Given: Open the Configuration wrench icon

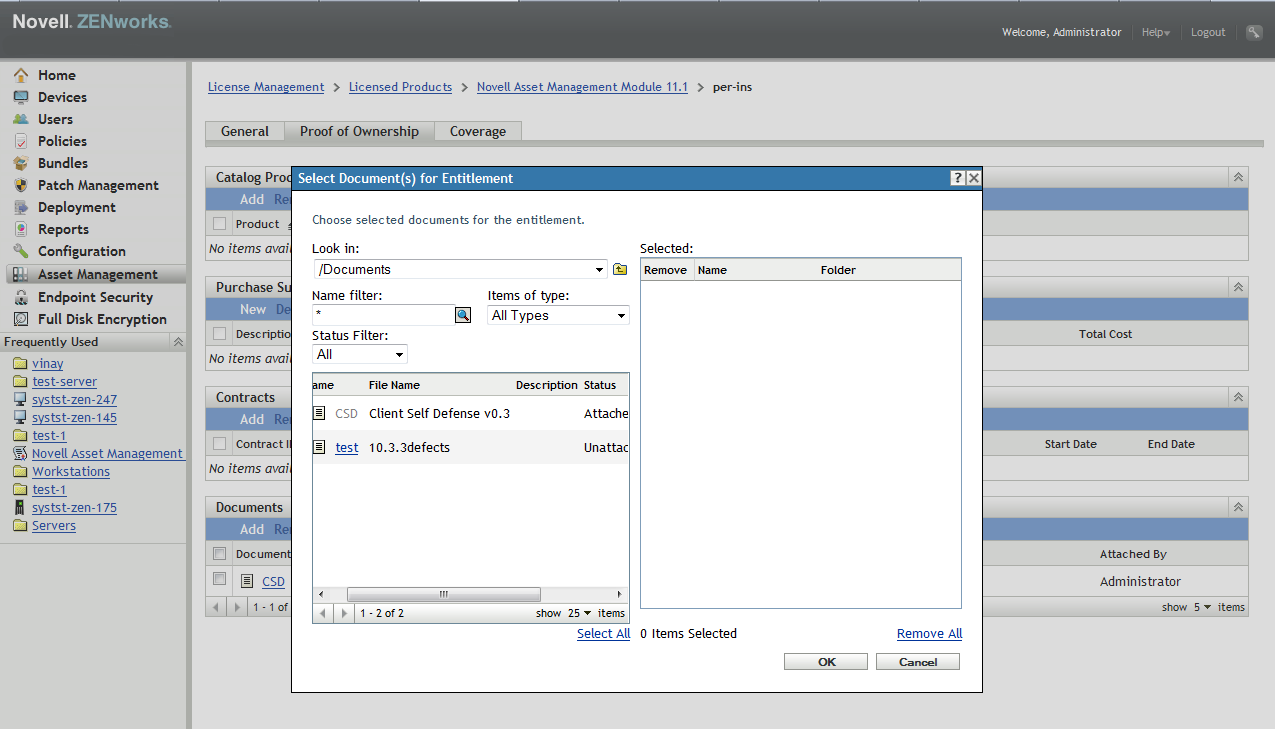Looking at the screenshot, I should click(22, 251).
